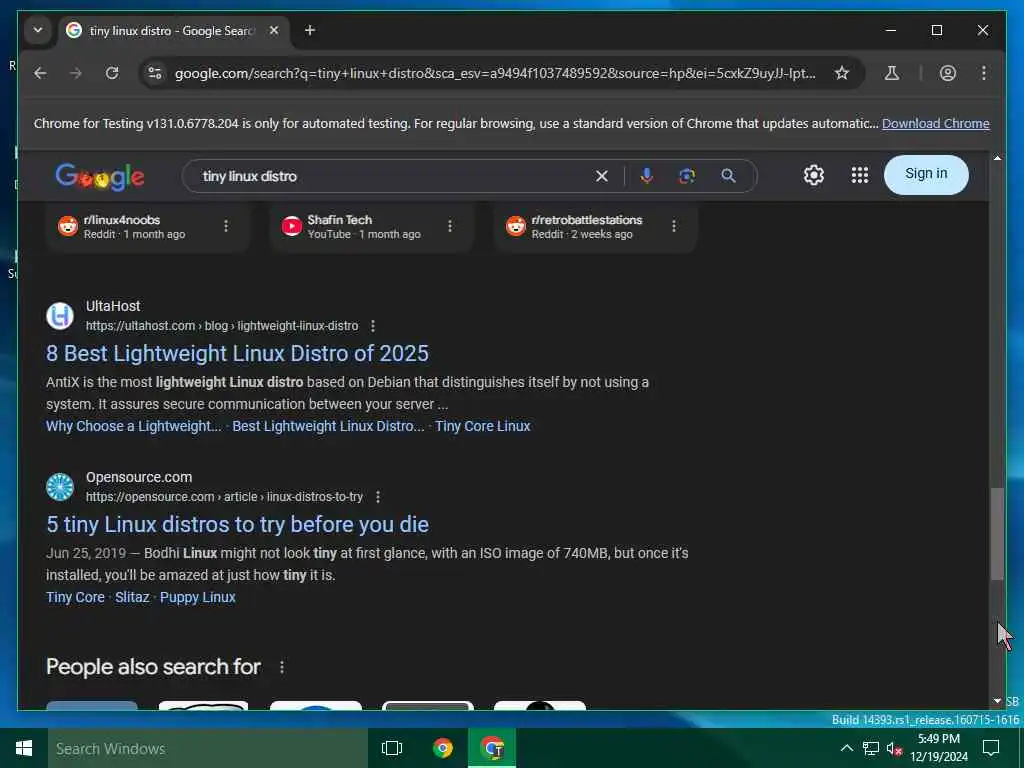Open Chrome three-dot menu
1024x768 pixels.
coord(984,73)
